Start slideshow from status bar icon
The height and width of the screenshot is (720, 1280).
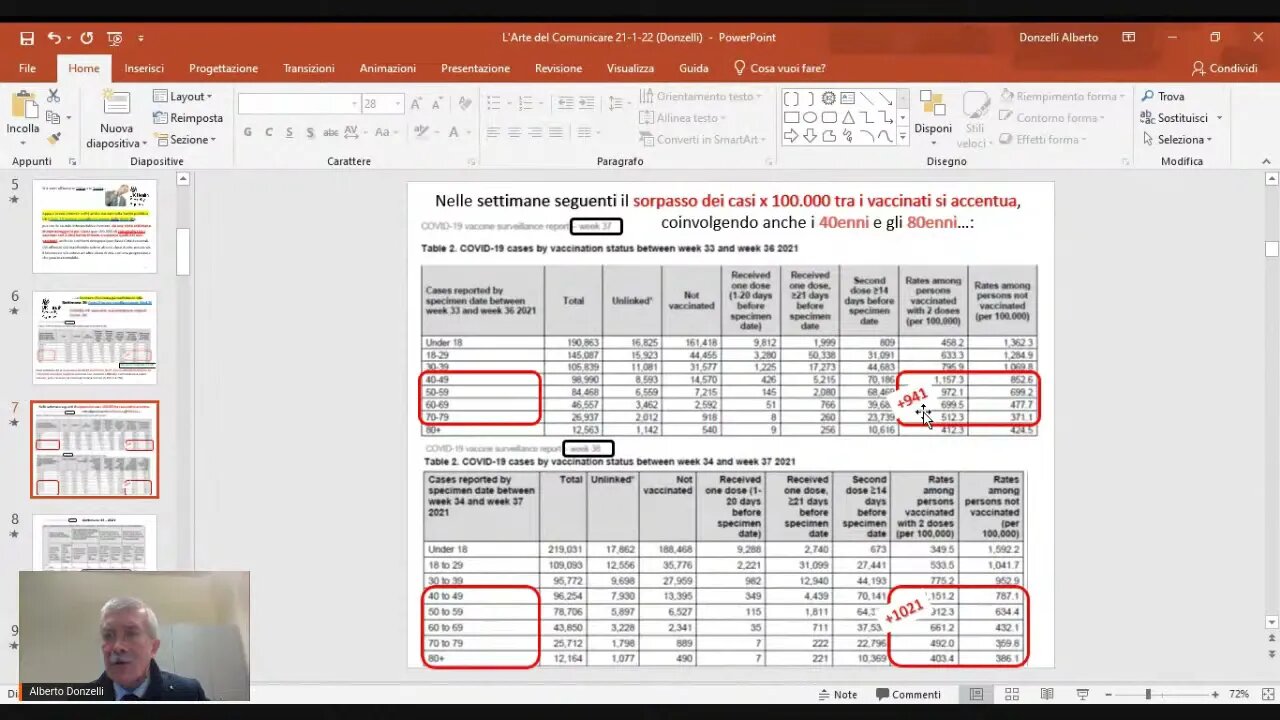pyautogui.click(x=1082, y=694)
